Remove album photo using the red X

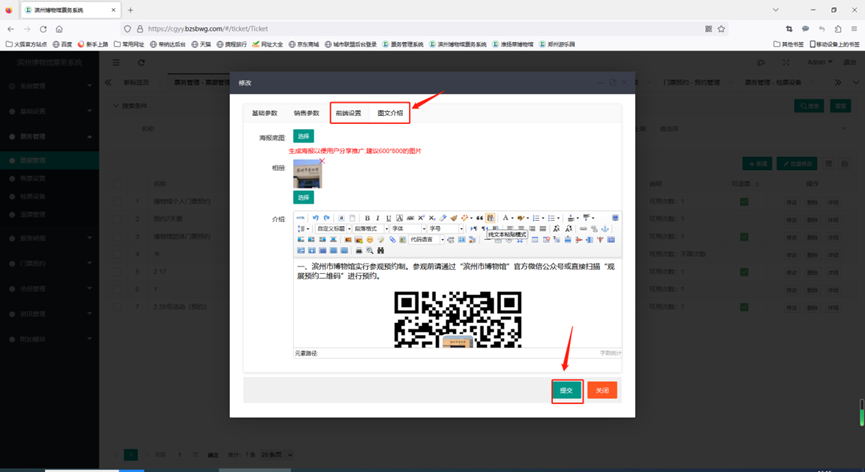coord(322,161)
